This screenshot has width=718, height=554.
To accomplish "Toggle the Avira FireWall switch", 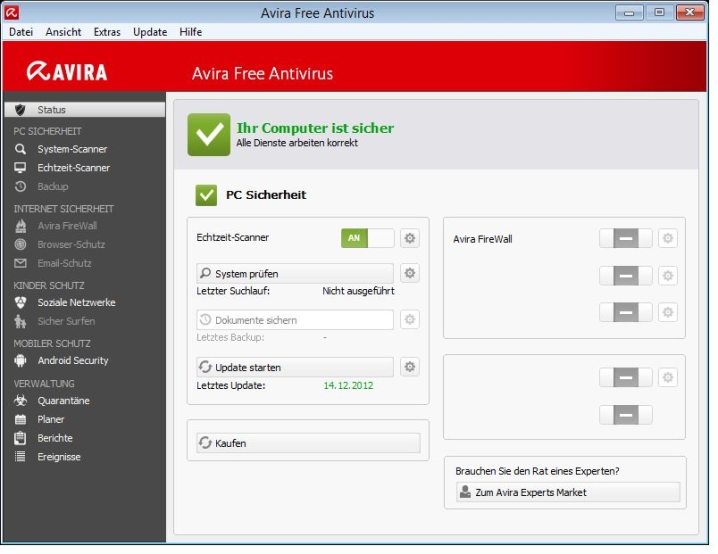I will click(x=625, y=238).
